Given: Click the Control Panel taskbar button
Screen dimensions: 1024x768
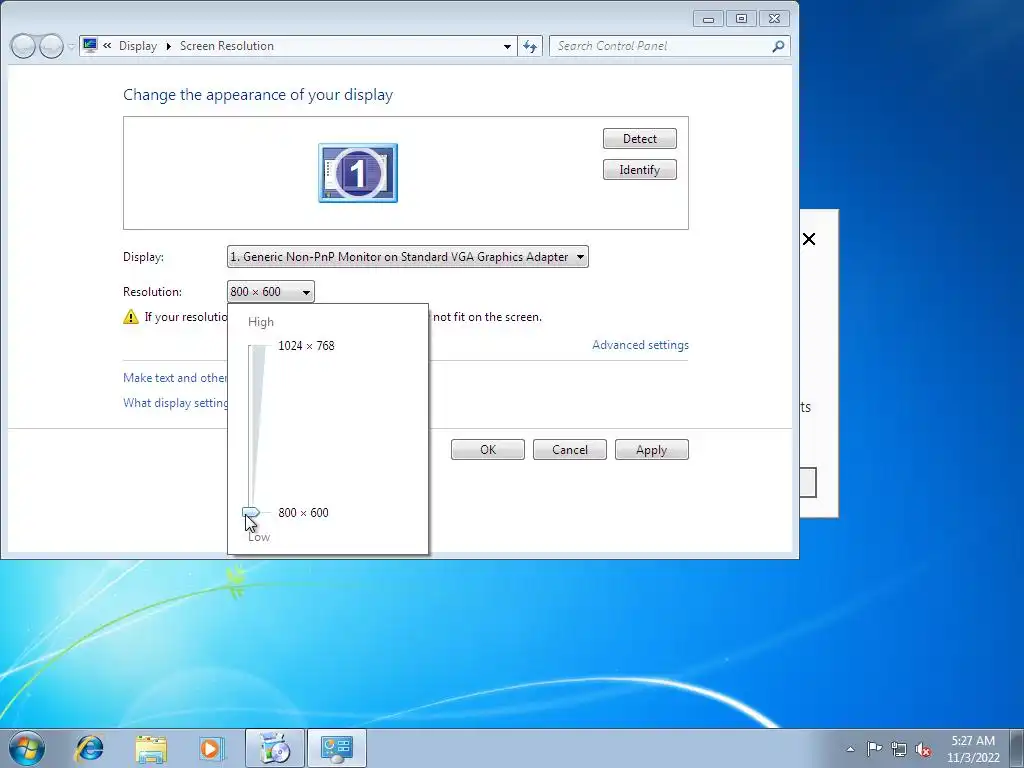Looking at the screenshot, I should click(x=337, y=748).
